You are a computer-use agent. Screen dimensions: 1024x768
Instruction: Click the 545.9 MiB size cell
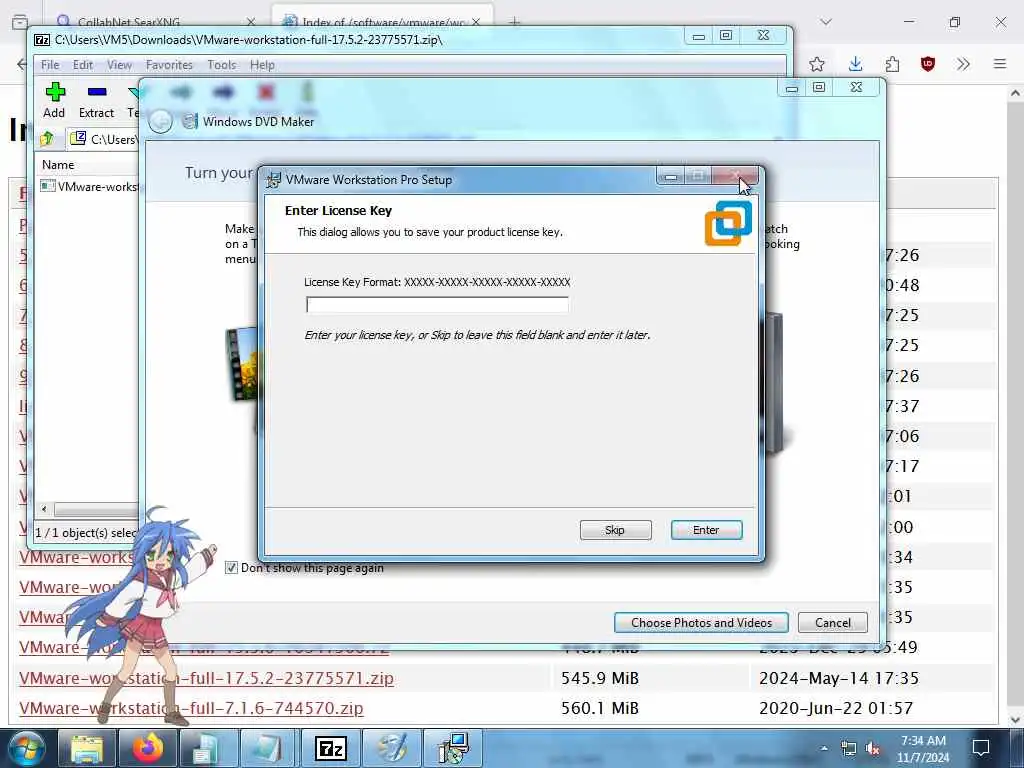(x=600, y=678)
